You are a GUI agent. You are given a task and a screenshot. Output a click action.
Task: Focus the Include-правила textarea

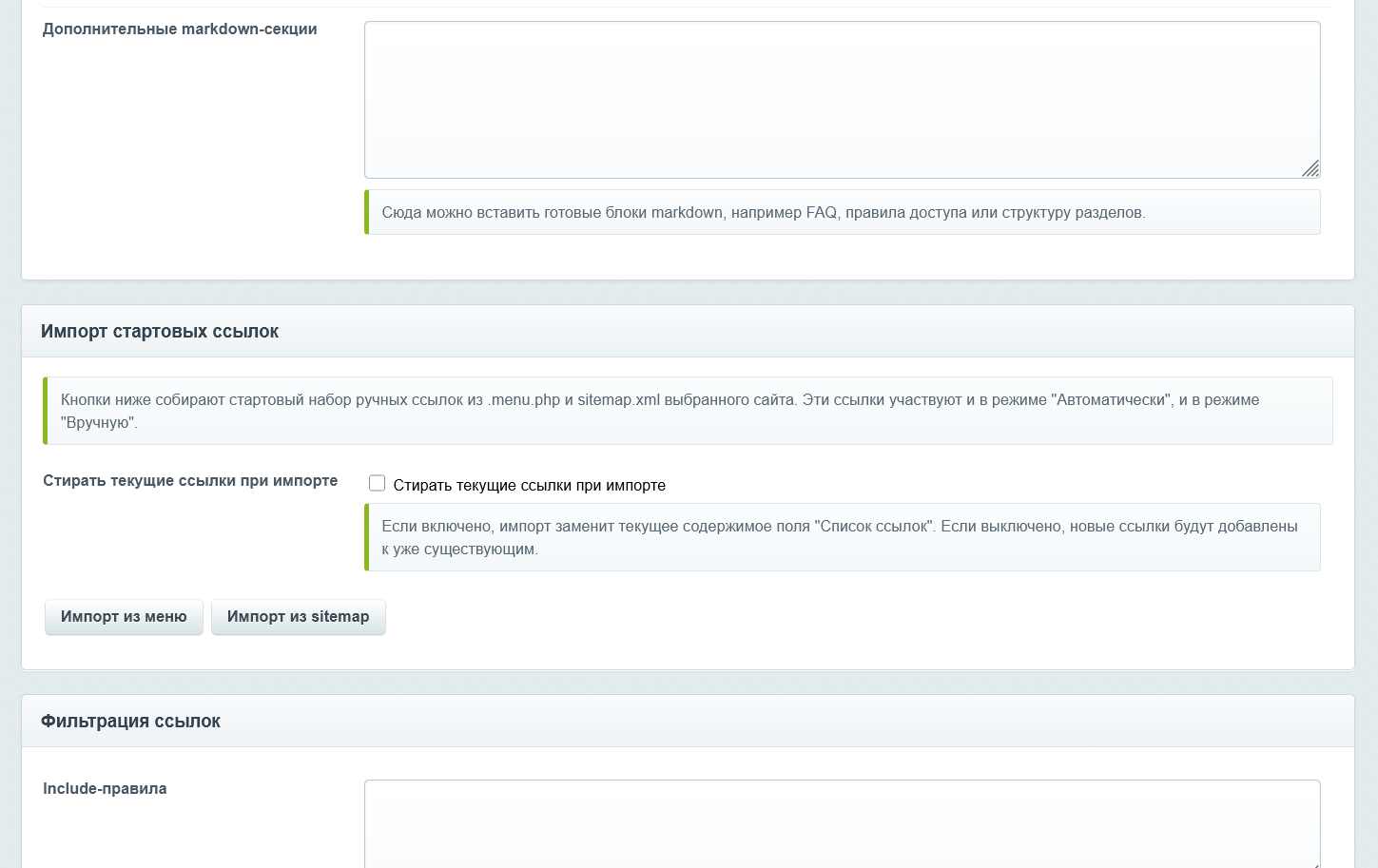(x=842, y=823)
